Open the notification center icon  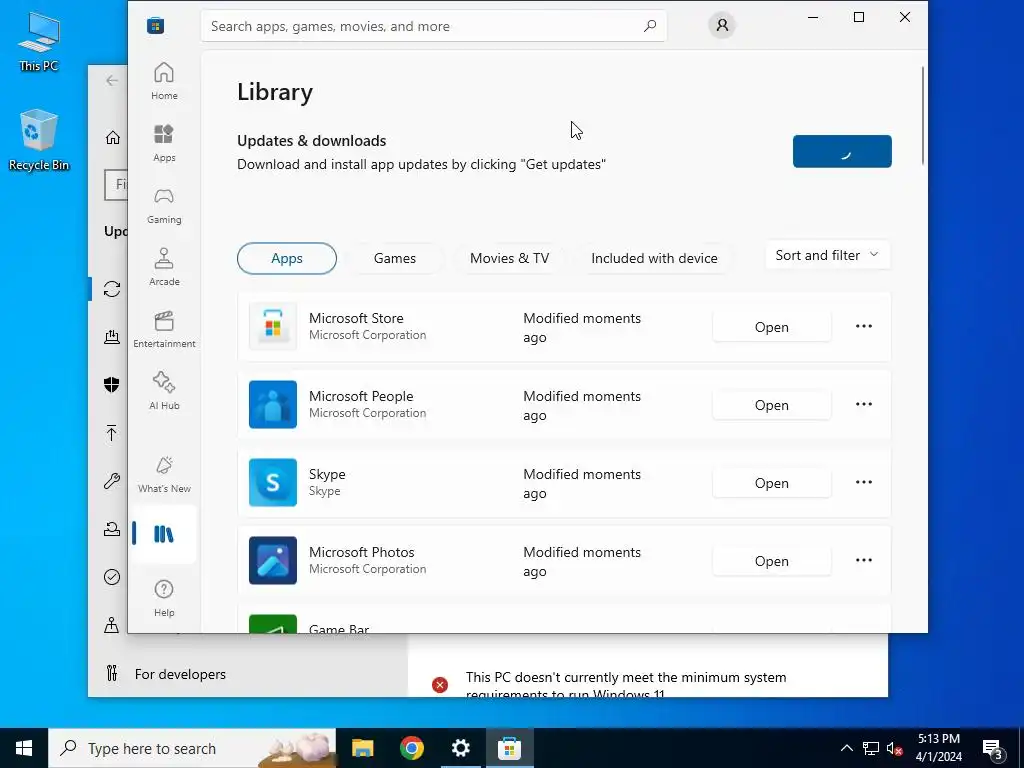[993, 748]
